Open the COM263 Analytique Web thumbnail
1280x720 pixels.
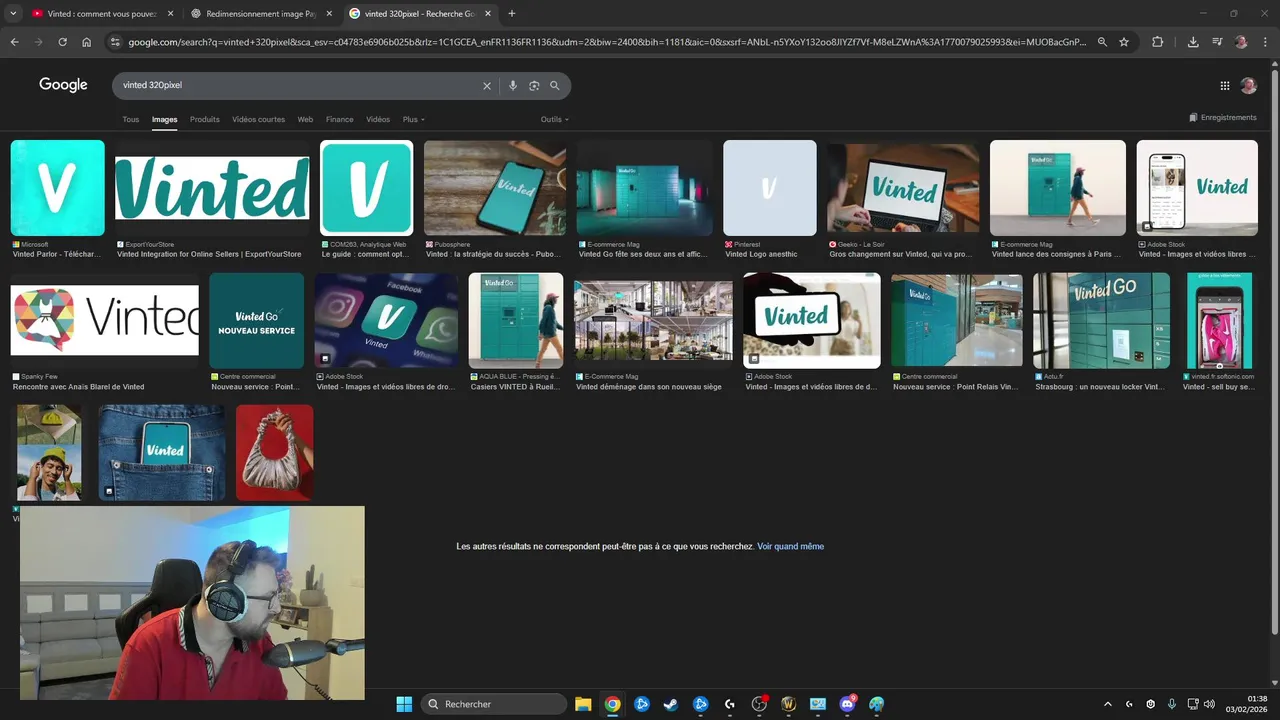tap(366, 188)
